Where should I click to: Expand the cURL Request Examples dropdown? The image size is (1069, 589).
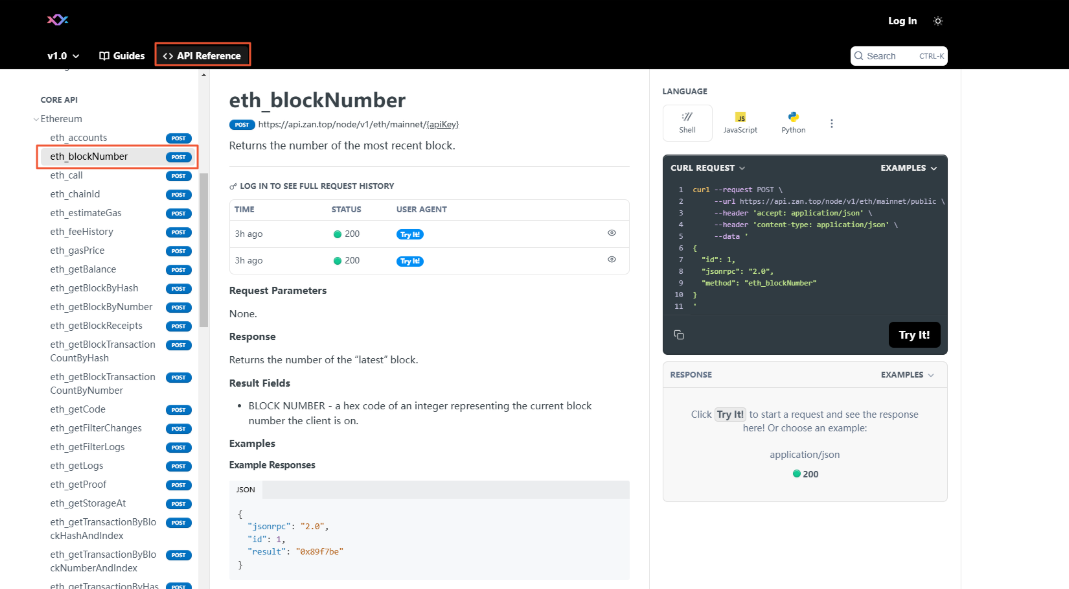908,168
